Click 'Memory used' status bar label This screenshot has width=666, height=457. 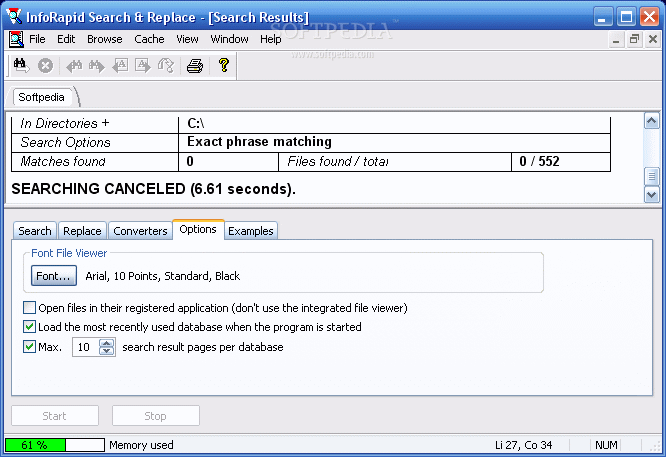[141, 445]
